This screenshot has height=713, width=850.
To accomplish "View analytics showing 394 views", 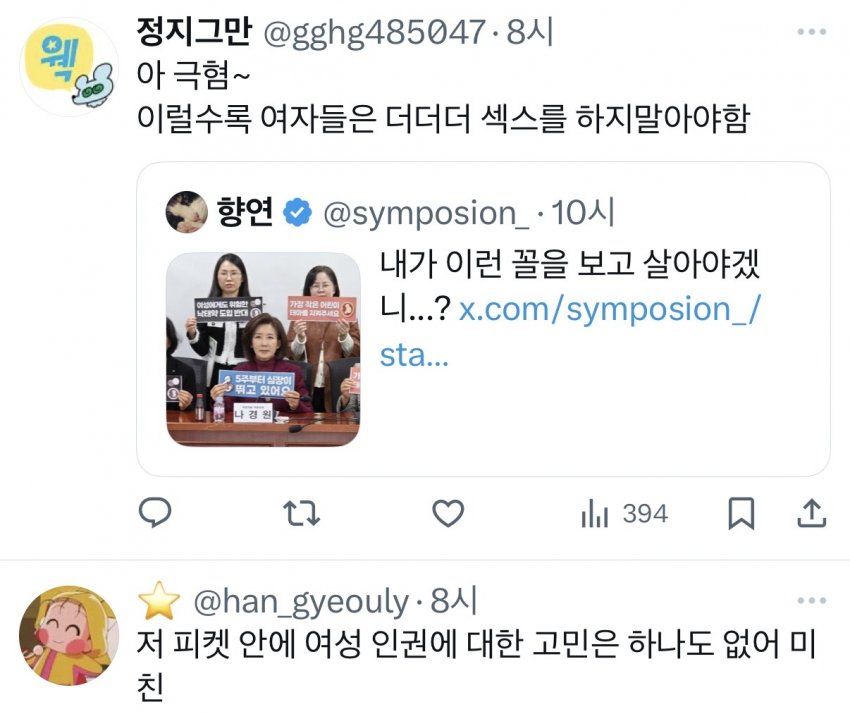I will tap(624, 513).
